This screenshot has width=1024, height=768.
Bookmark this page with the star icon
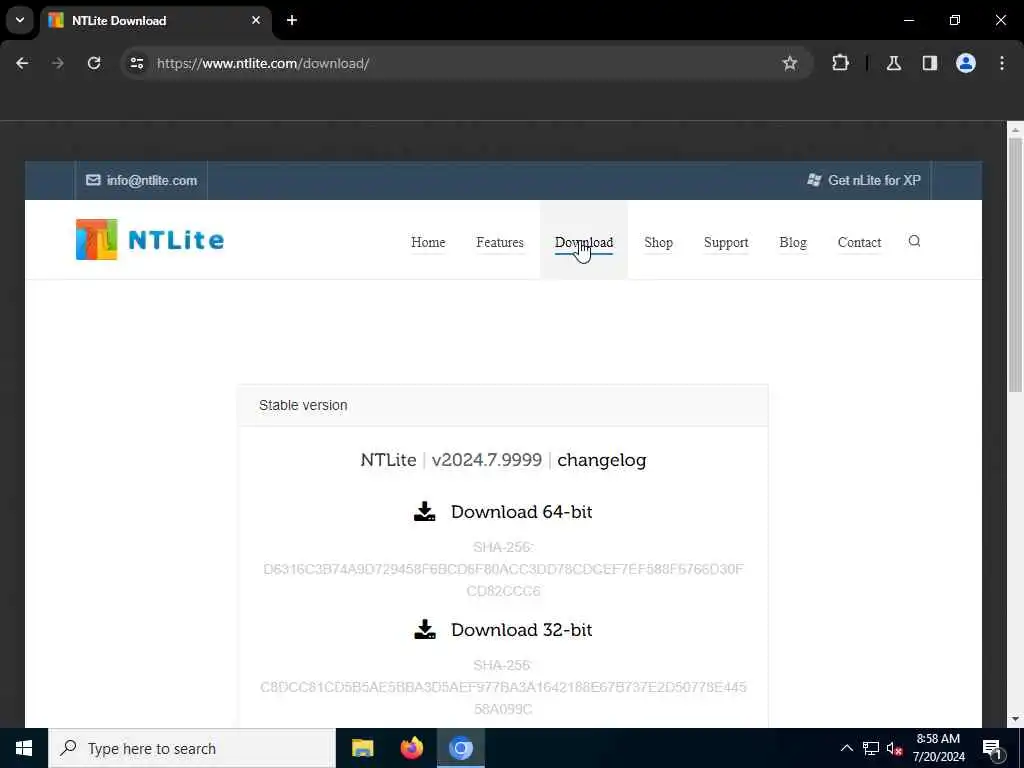(x=790, y=63)
